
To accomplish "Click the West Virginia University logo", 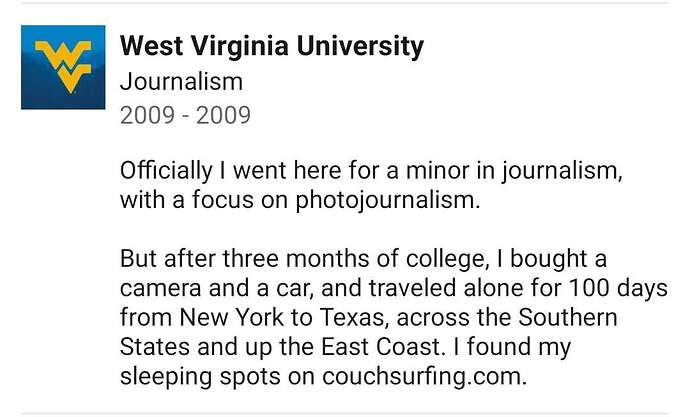I will click(x=63, y=67).
